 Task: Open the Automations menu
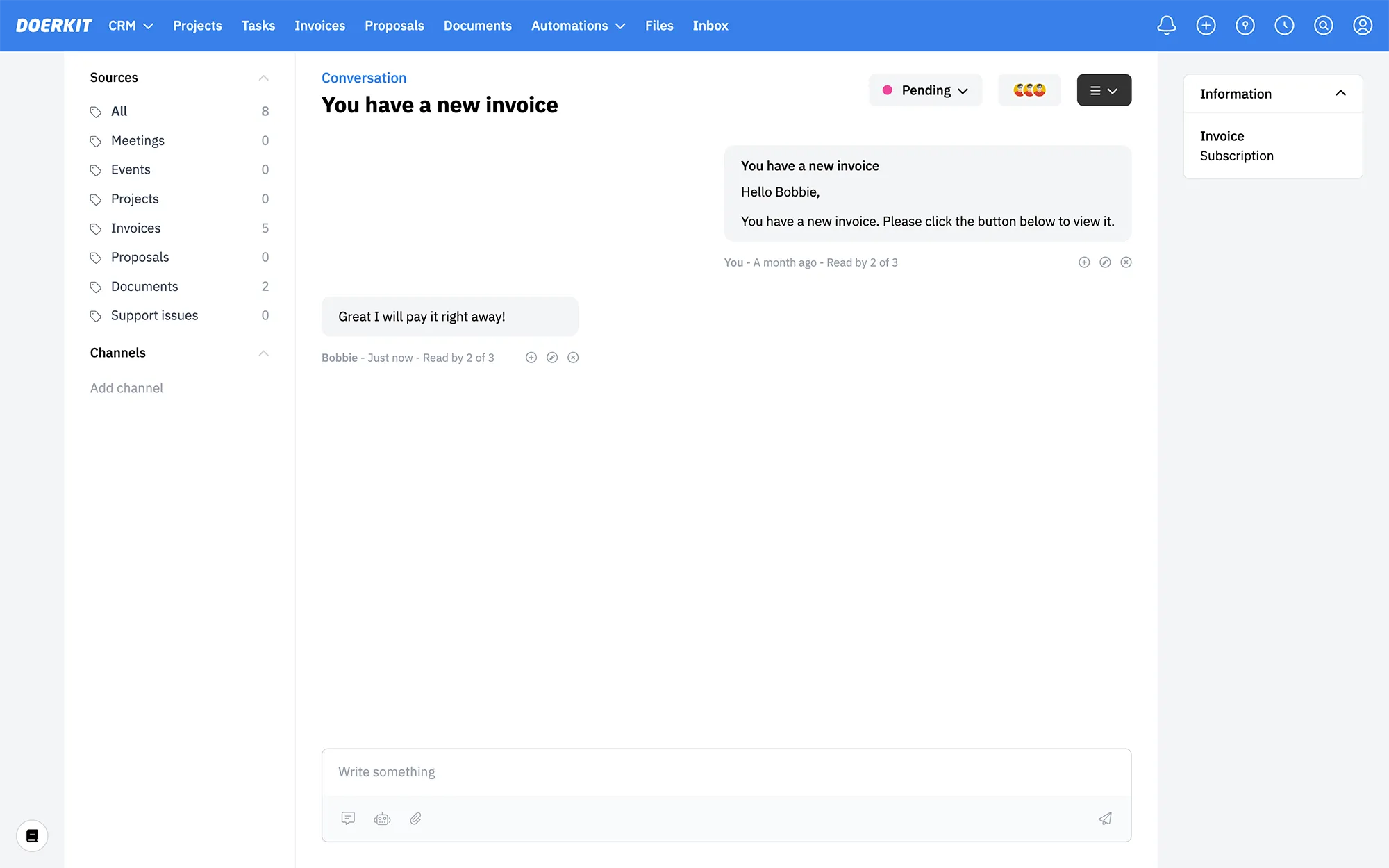[578, 26]
